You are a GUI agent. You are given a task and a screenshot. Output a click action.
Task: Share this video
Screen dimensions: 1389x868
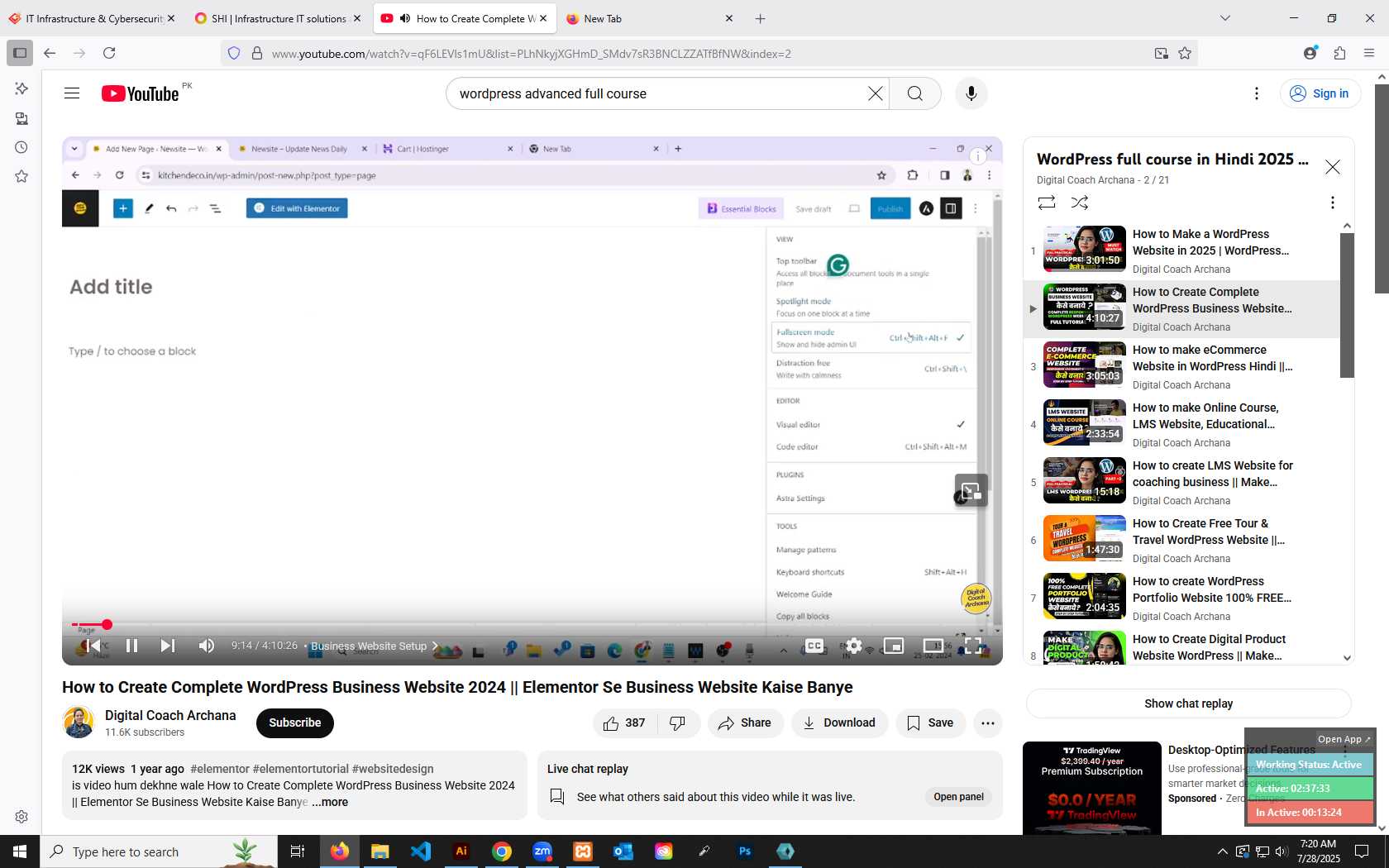tap(745, 723)
